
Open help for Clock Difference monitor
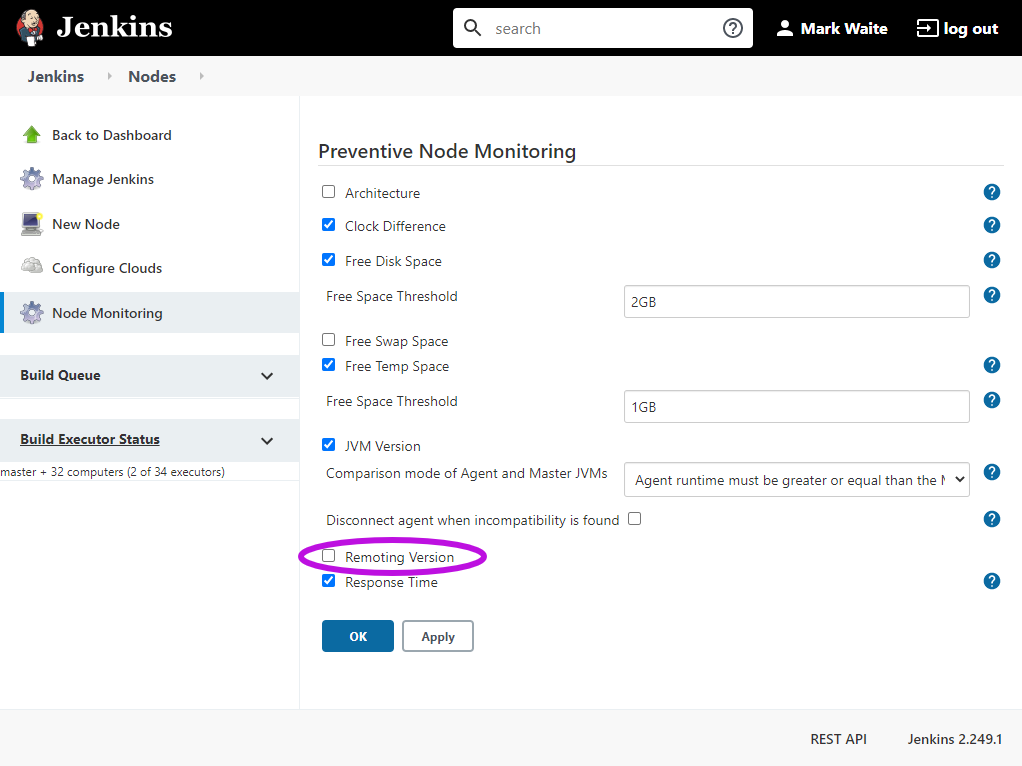(x=991, y=226)
